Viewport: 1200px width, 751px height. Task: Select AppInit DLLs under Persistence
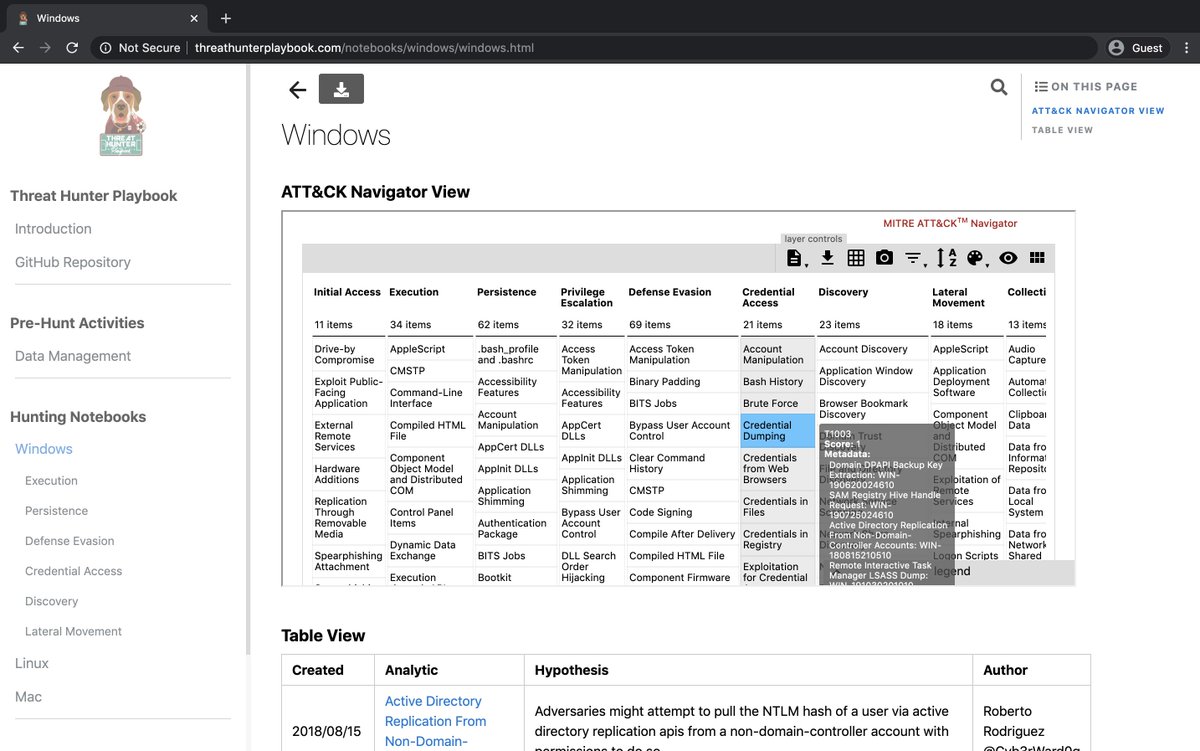[x=514, y=468]
